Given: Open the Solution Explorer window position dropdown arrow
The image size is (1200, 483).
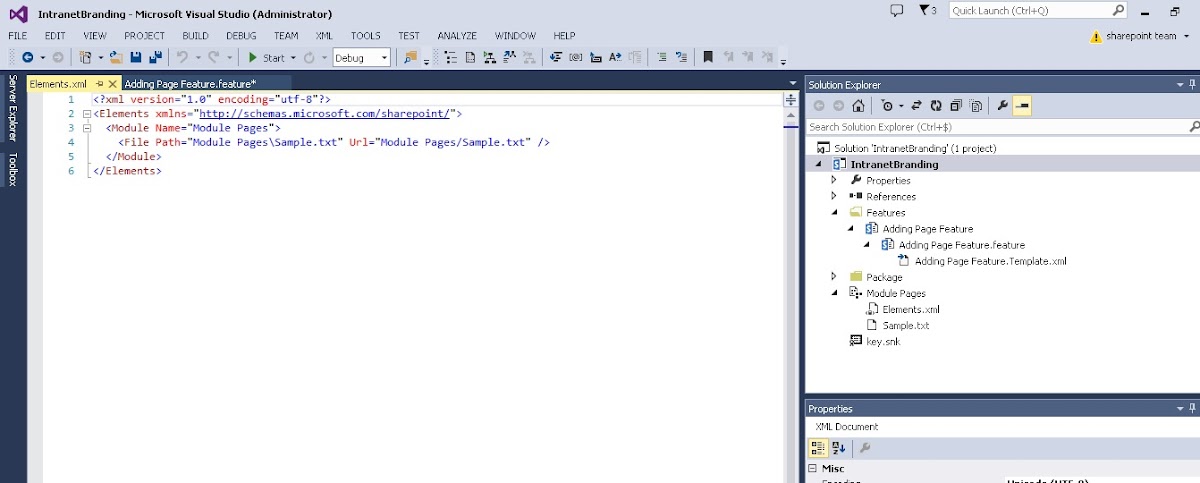Looking at the screenshot, I should (1178, 85).
